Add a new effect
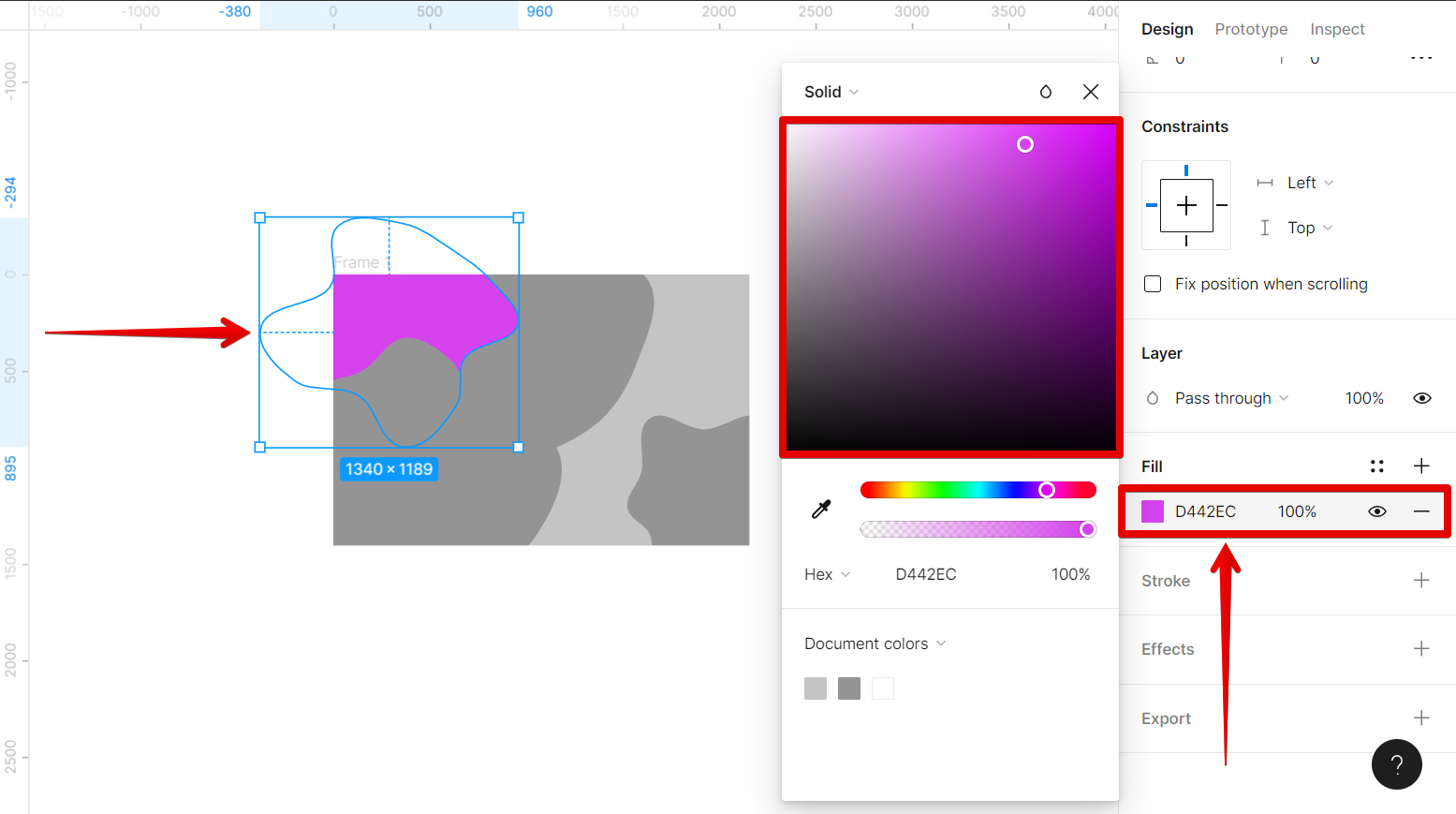This screenshot has height=814, width=1456. point(1421,649)
